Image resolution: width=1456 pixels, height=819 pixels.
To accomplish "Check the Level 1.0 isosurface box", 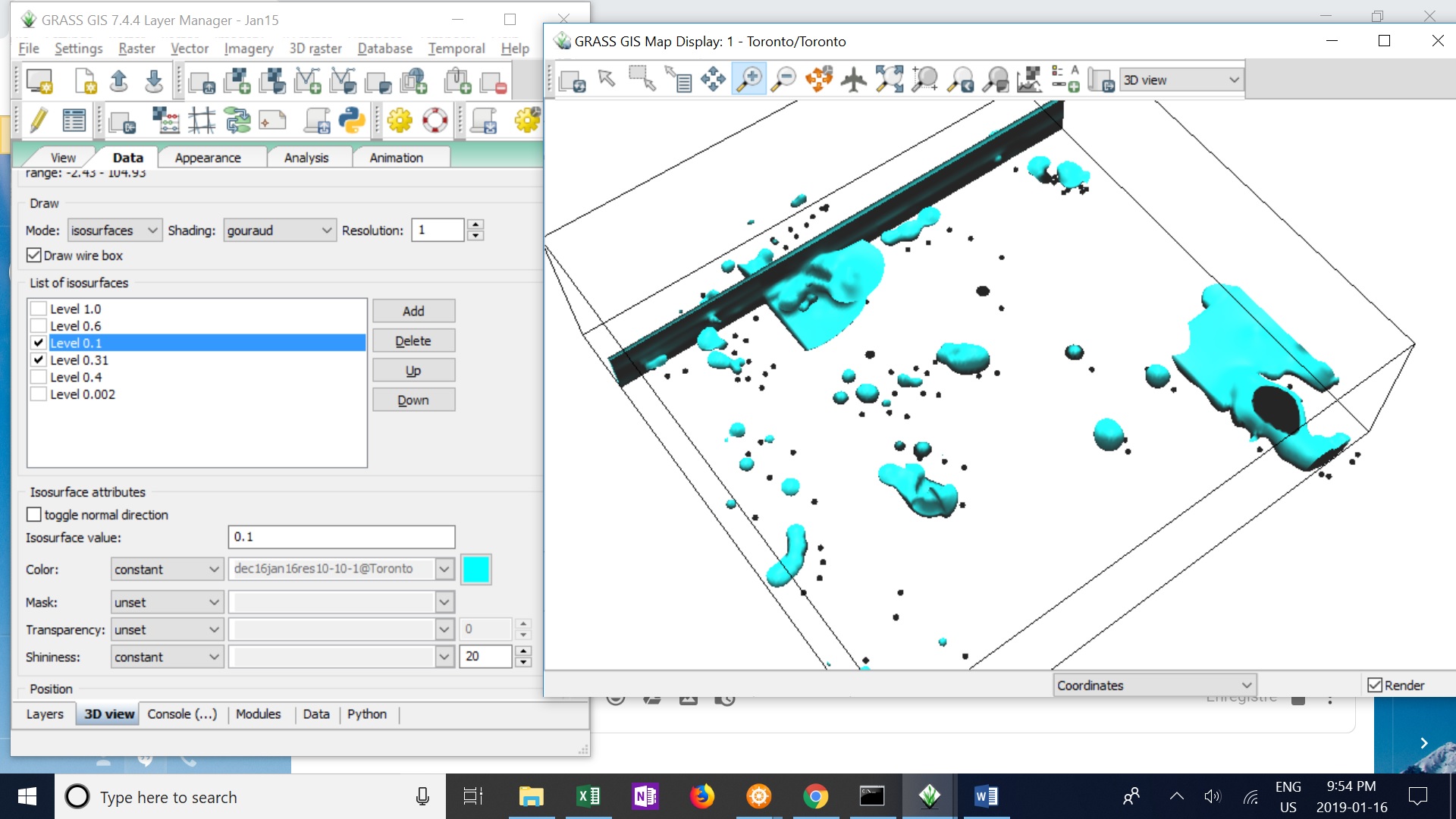I will point(38,309).
